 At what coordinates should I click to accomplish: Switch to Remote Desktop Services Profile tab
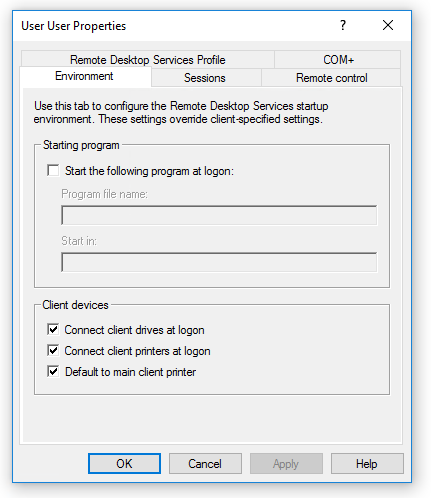pos(148,60)
